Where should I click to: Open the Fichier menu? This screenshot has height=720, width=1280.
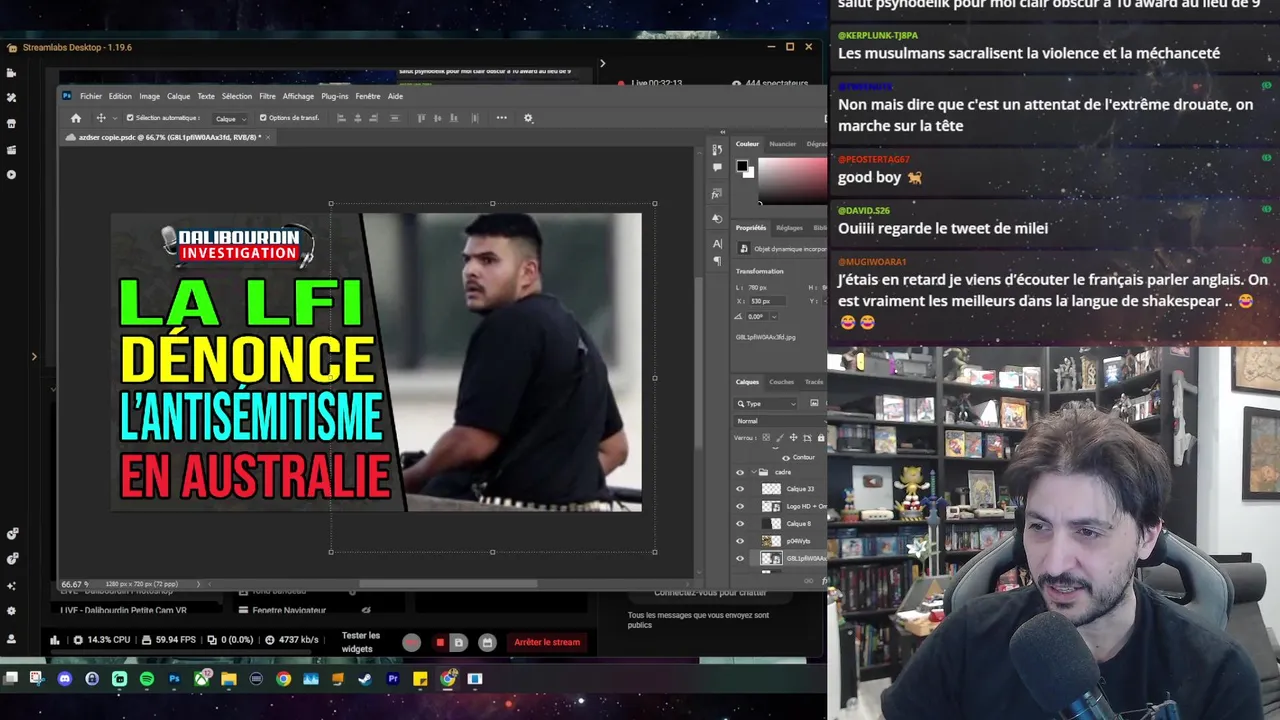point(91,96)
